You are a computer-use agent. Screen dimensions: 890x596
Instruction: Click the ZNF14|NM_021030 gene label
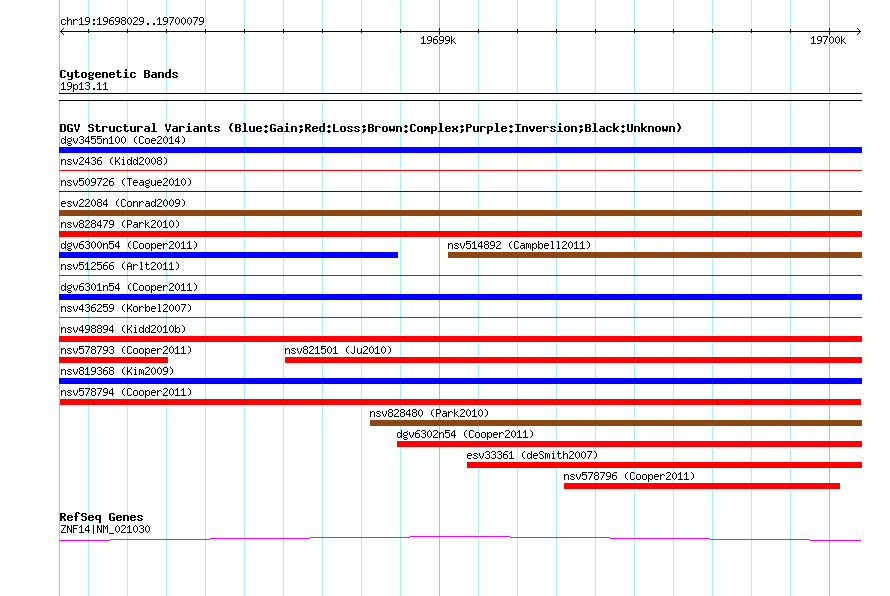(106, 529)
